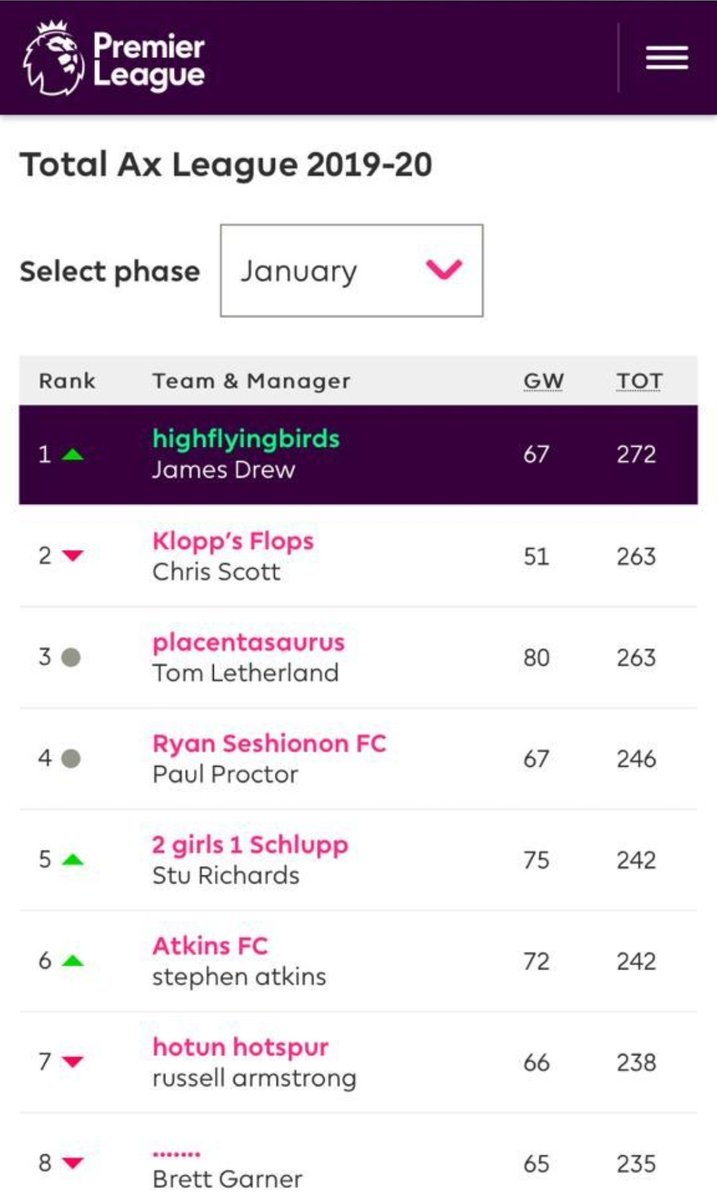Open Ryan Seshionon FC team link
The width and height of the screenshot is (717, 1200).
tap(269, 743)
